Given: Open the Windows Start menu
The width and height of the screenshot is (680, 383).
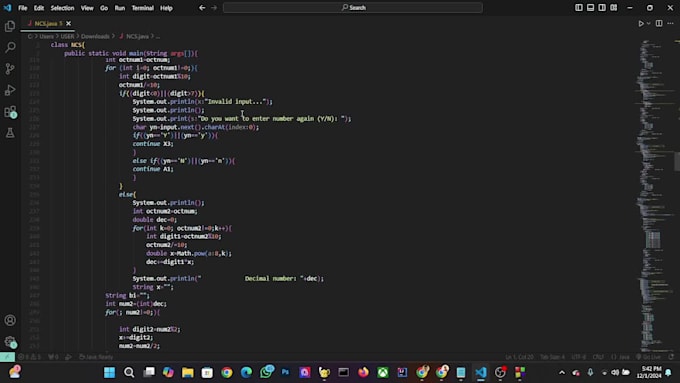Looking at the screenshot, I should pyautogui.click(x=109, y=372).
